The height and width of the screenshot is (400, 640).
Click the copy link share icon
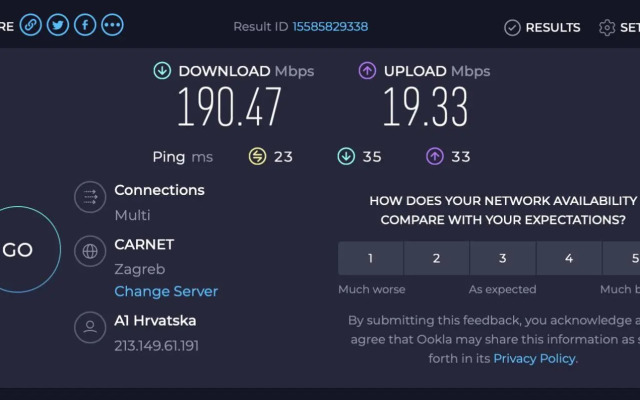31,26
